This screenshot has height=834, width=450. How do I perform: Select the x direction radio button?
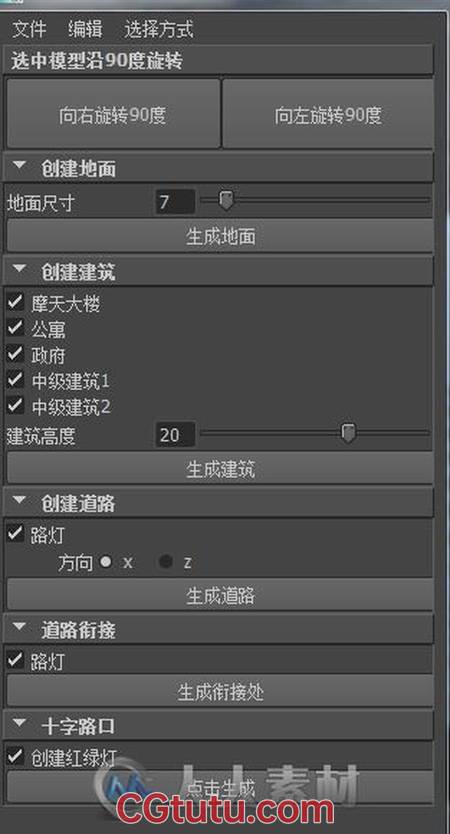tap(106, 562)
